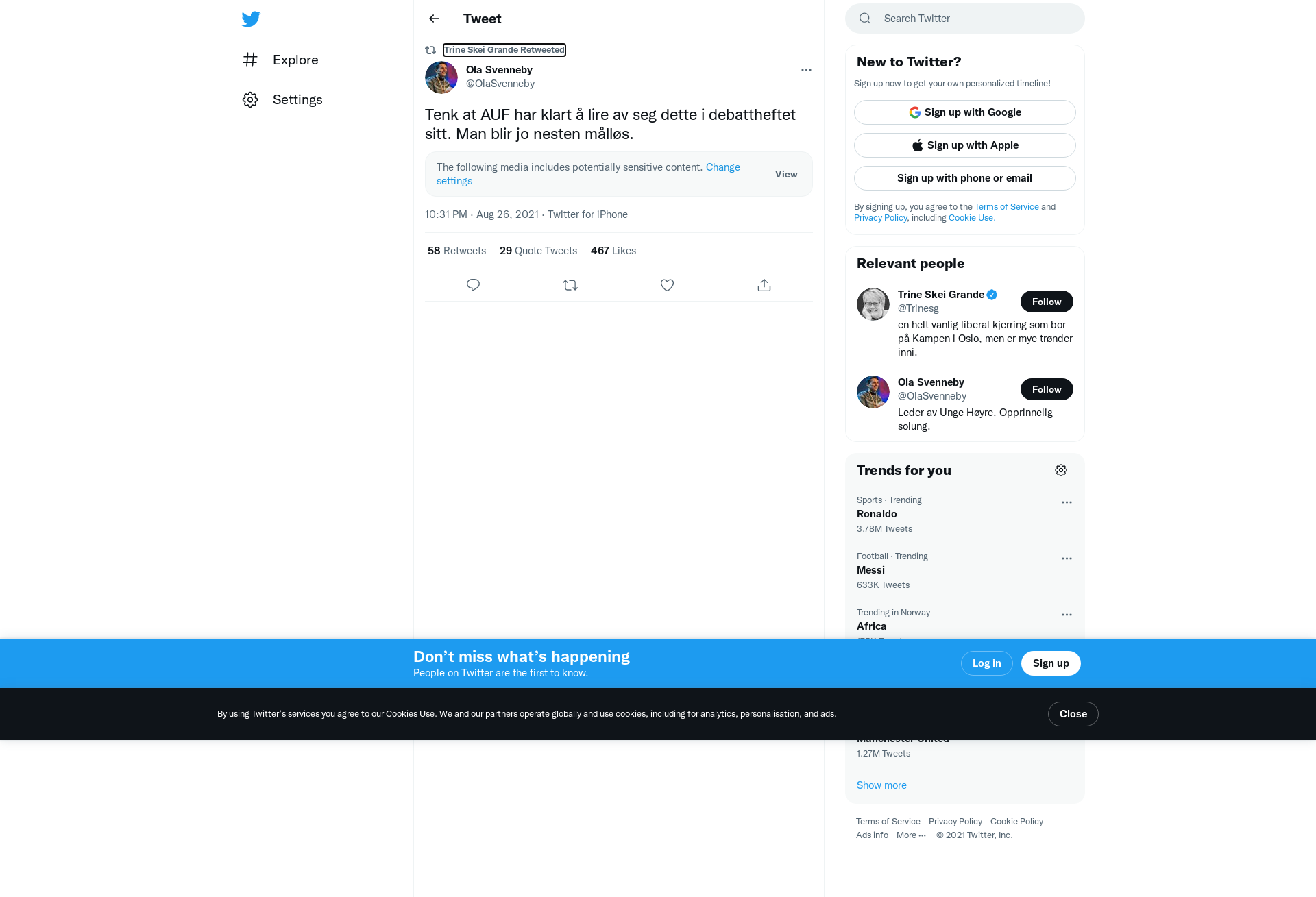
Task: Go back using the arrow icon
Action: [434, 19]
